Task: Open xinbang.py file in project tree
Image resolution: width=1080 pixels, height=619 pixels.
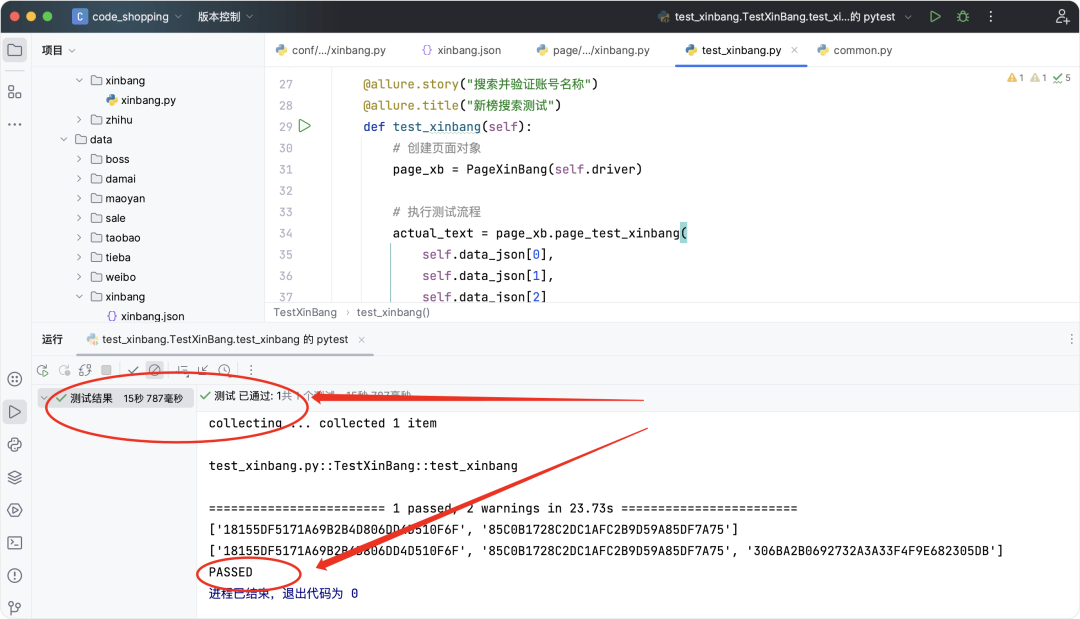Action: 141,101
